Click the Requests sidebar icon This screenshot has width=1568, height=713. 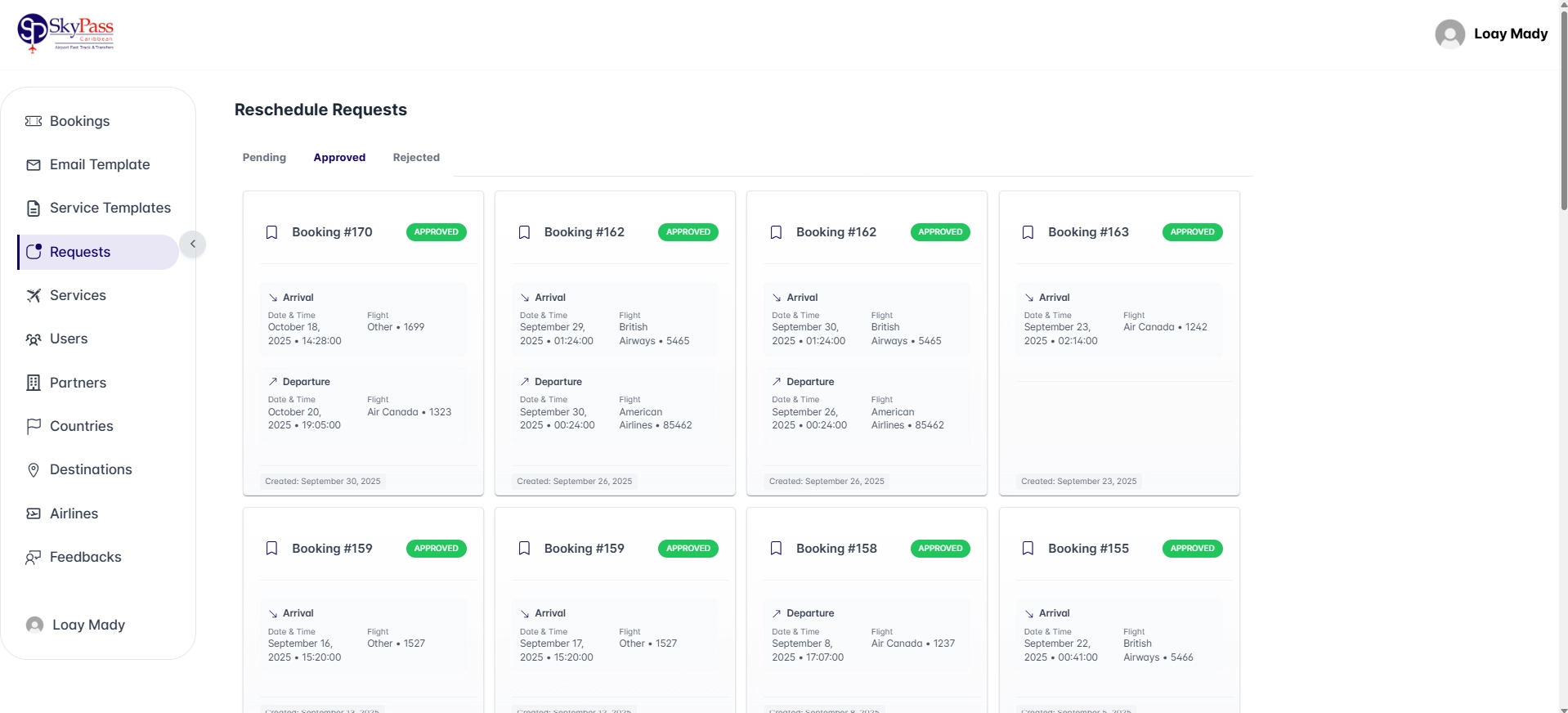click(x=34, y=252)
